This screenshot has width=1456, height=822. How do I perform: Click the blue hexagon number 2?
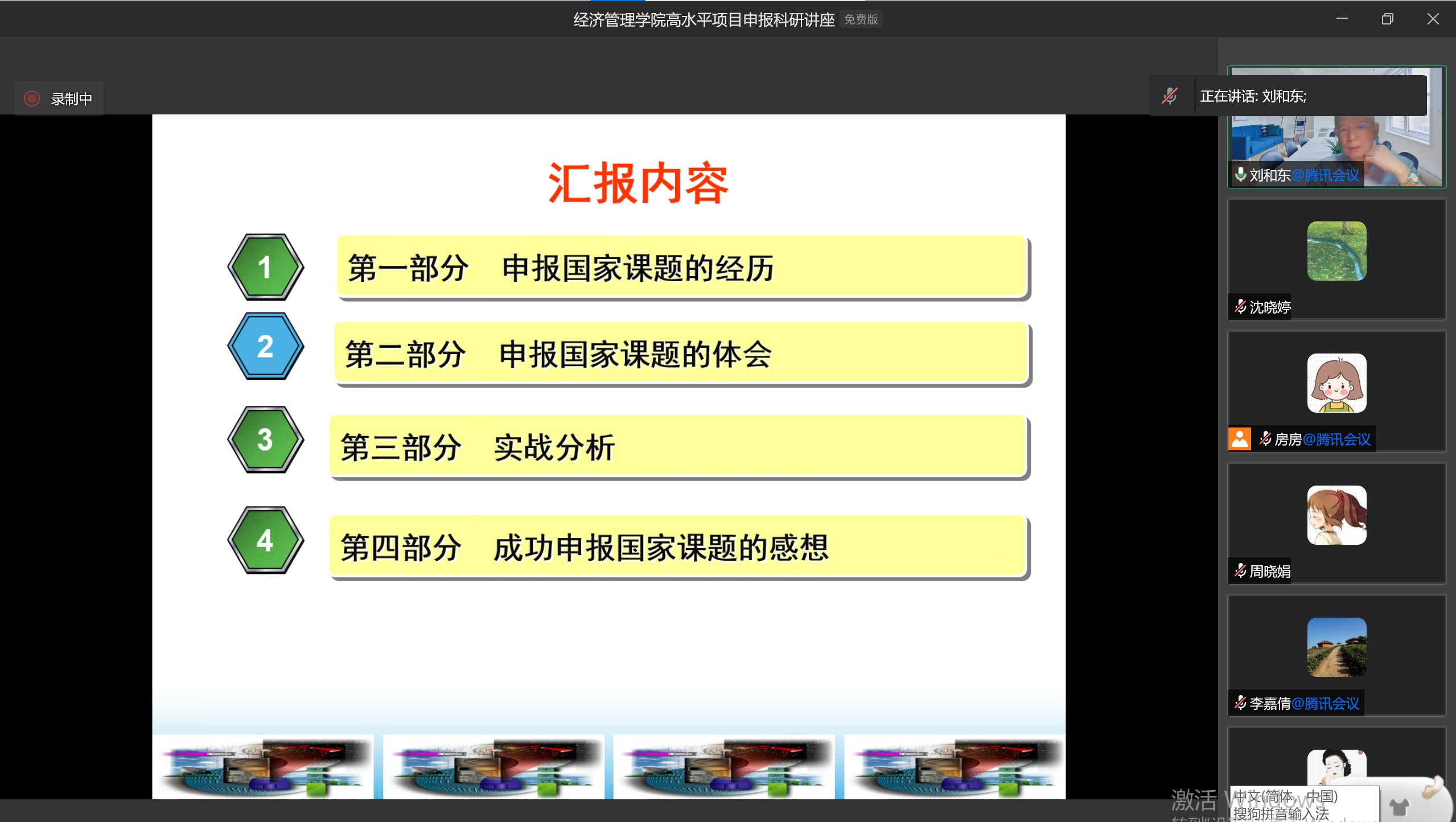(265, 346)
